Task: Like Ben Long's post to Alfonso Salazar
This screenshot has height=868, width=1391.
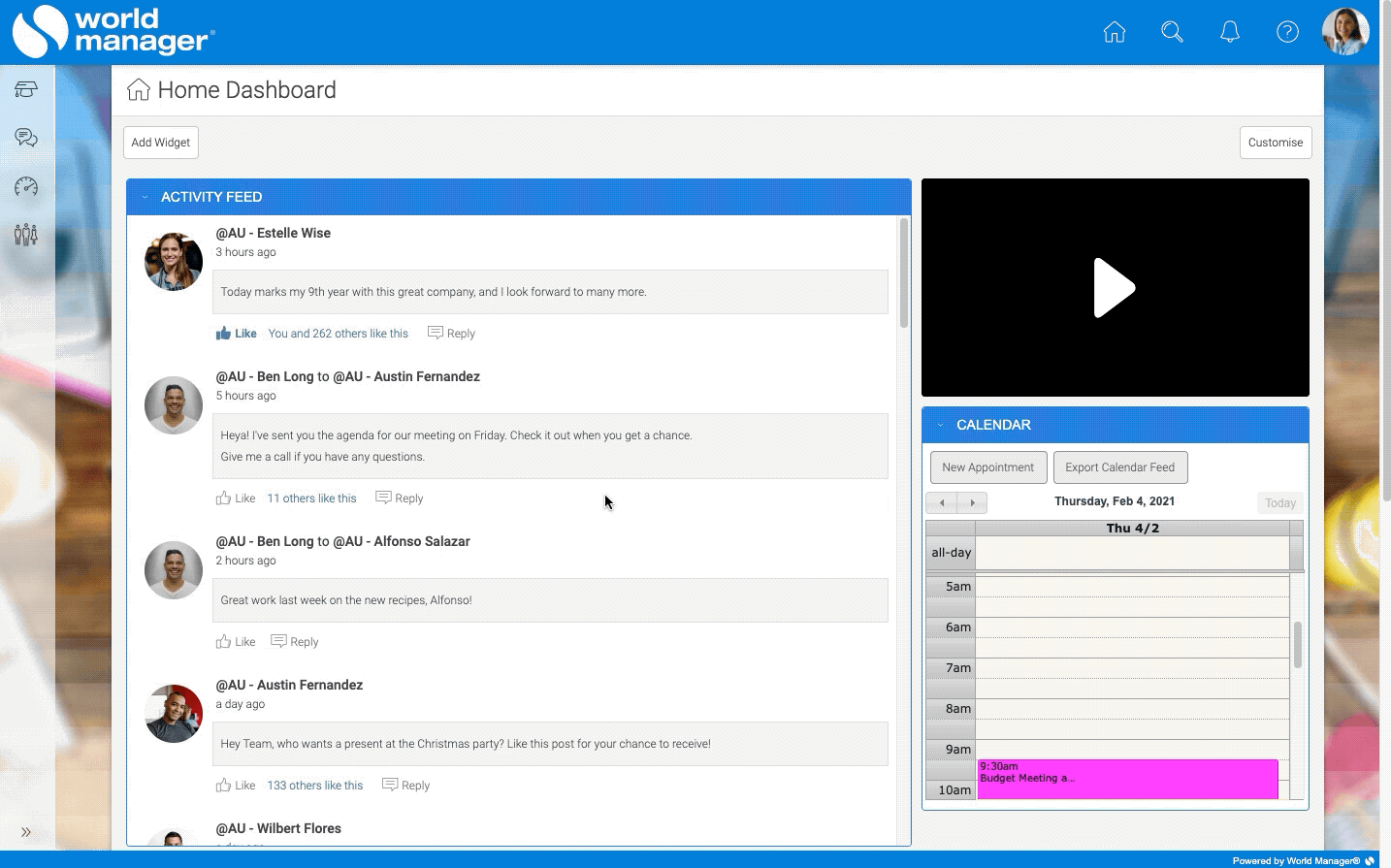Action: (236, 642)
